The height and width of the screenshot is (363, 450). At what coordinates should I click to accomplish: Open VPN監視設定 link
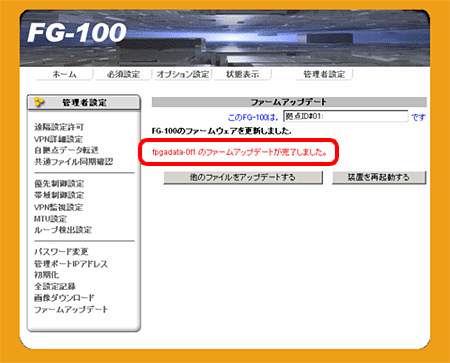click(x=58, y=207)
